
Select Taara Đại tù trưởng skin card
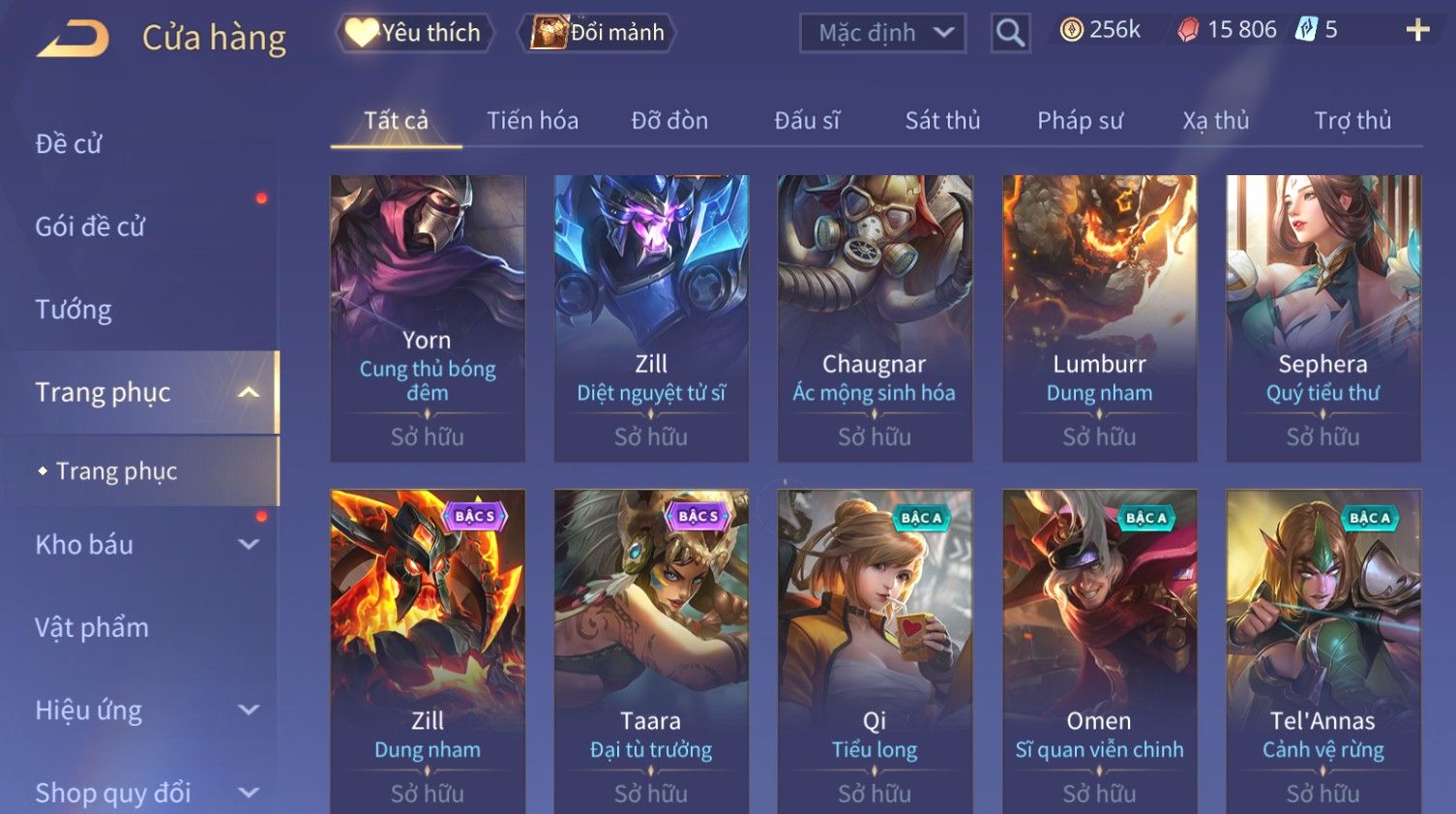click(x=651, y=651)
